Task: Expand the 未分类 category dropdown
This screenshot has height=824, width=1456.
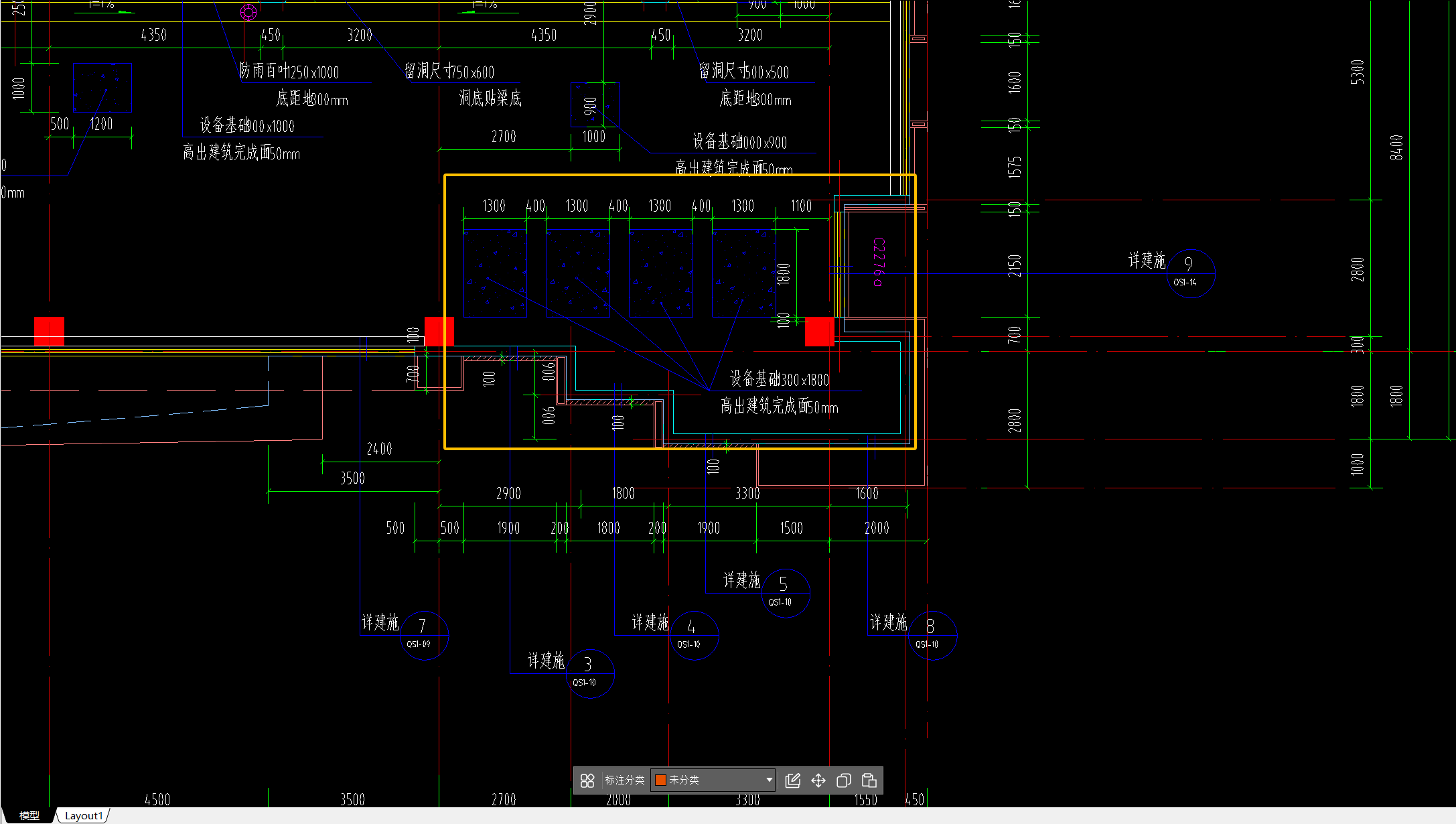Action: tap(769, 780)
